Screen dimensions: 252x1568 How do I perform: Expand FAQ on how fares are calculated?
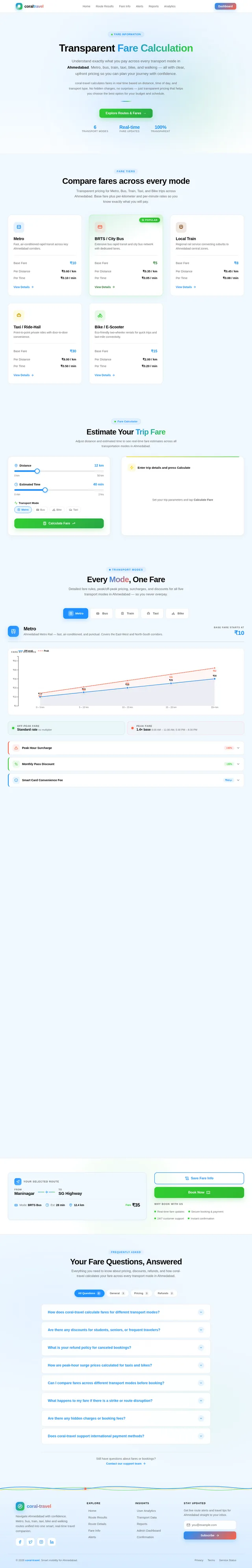[x=126, y=1312]
